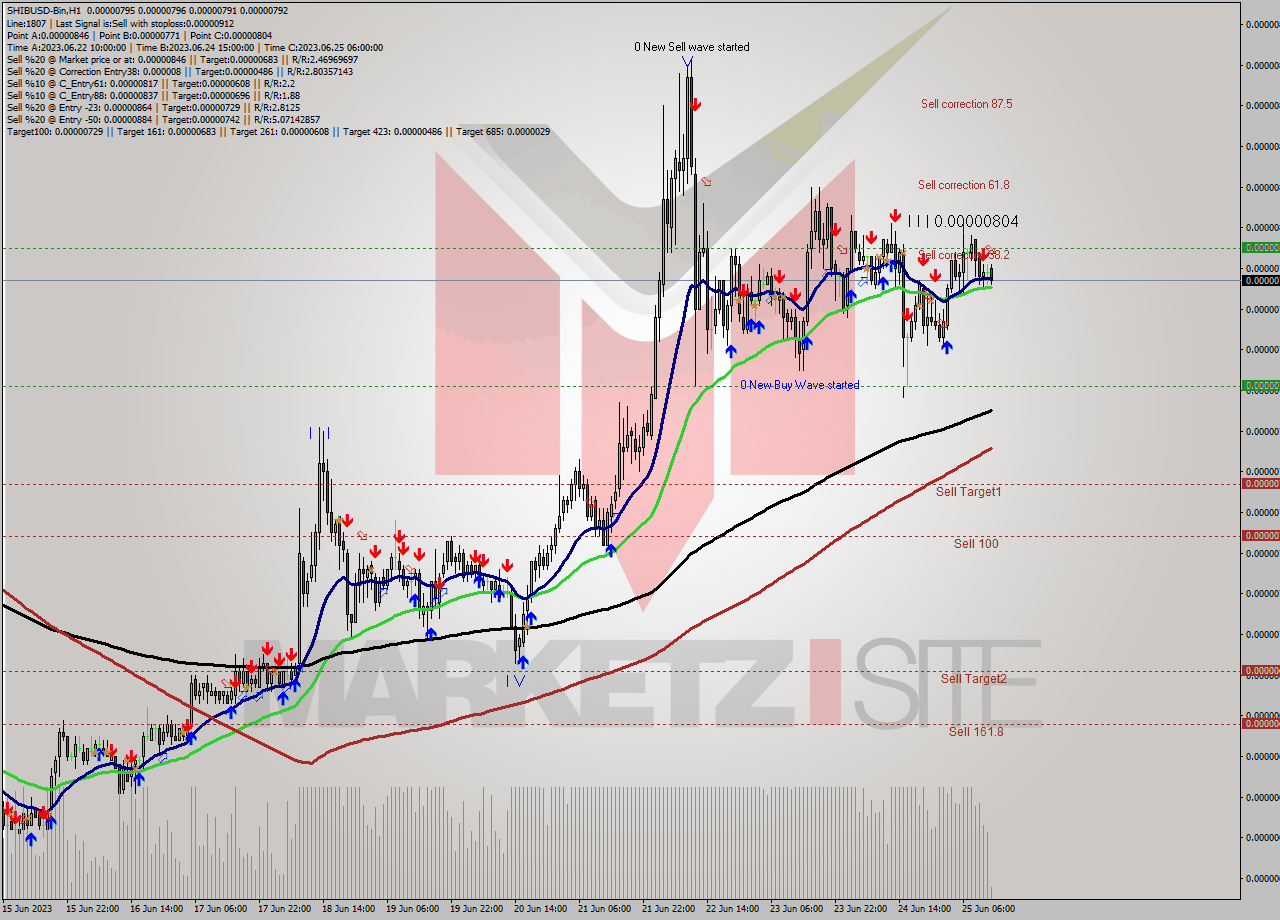Click the '15 Jun 2023' time axis label
Screen dimensions: 1280x920
pos(26,909)
